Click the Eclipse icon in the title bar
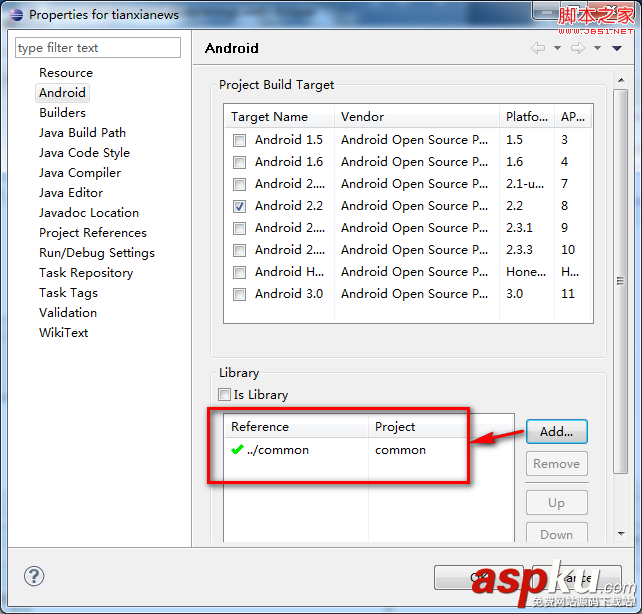The image size is (642, 614). click(16, 15)
